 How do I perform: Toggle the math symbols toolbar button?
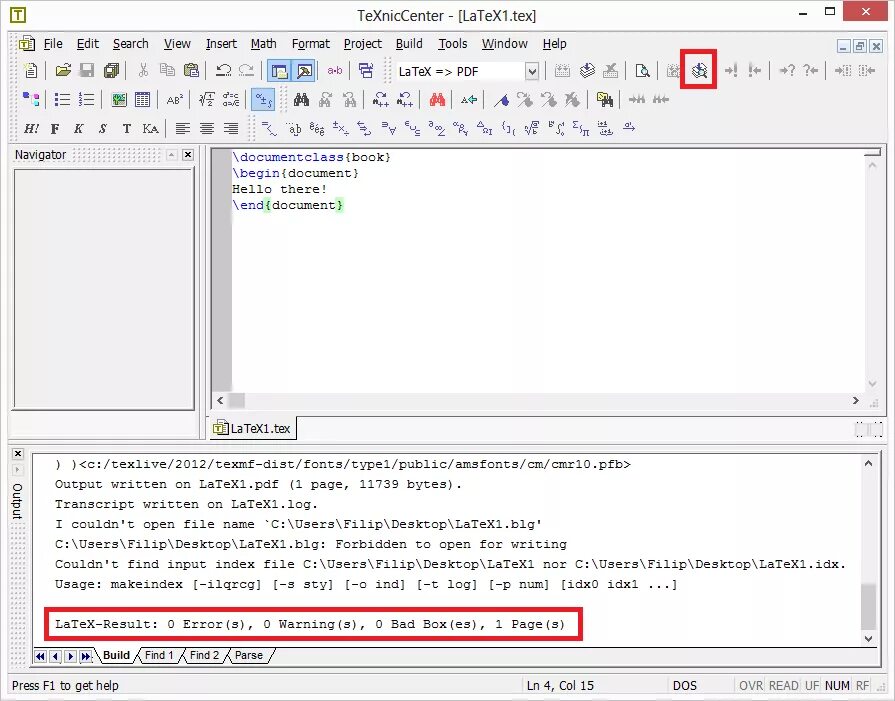pyautogui.click(x=263, y=99)
